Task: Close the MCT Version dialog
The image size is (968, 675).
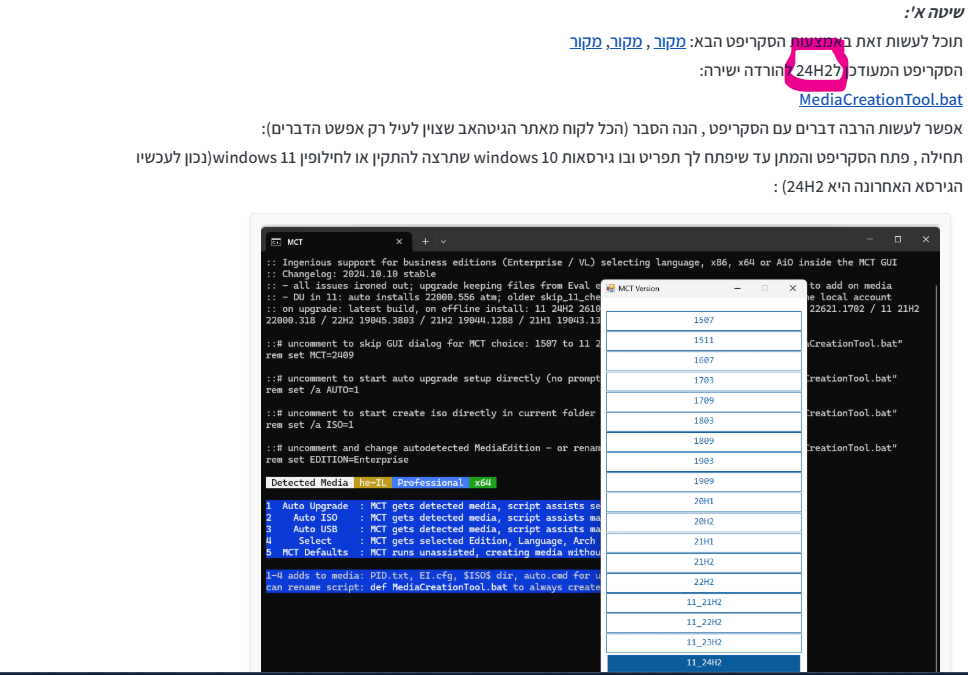Action: pos(793,288)
